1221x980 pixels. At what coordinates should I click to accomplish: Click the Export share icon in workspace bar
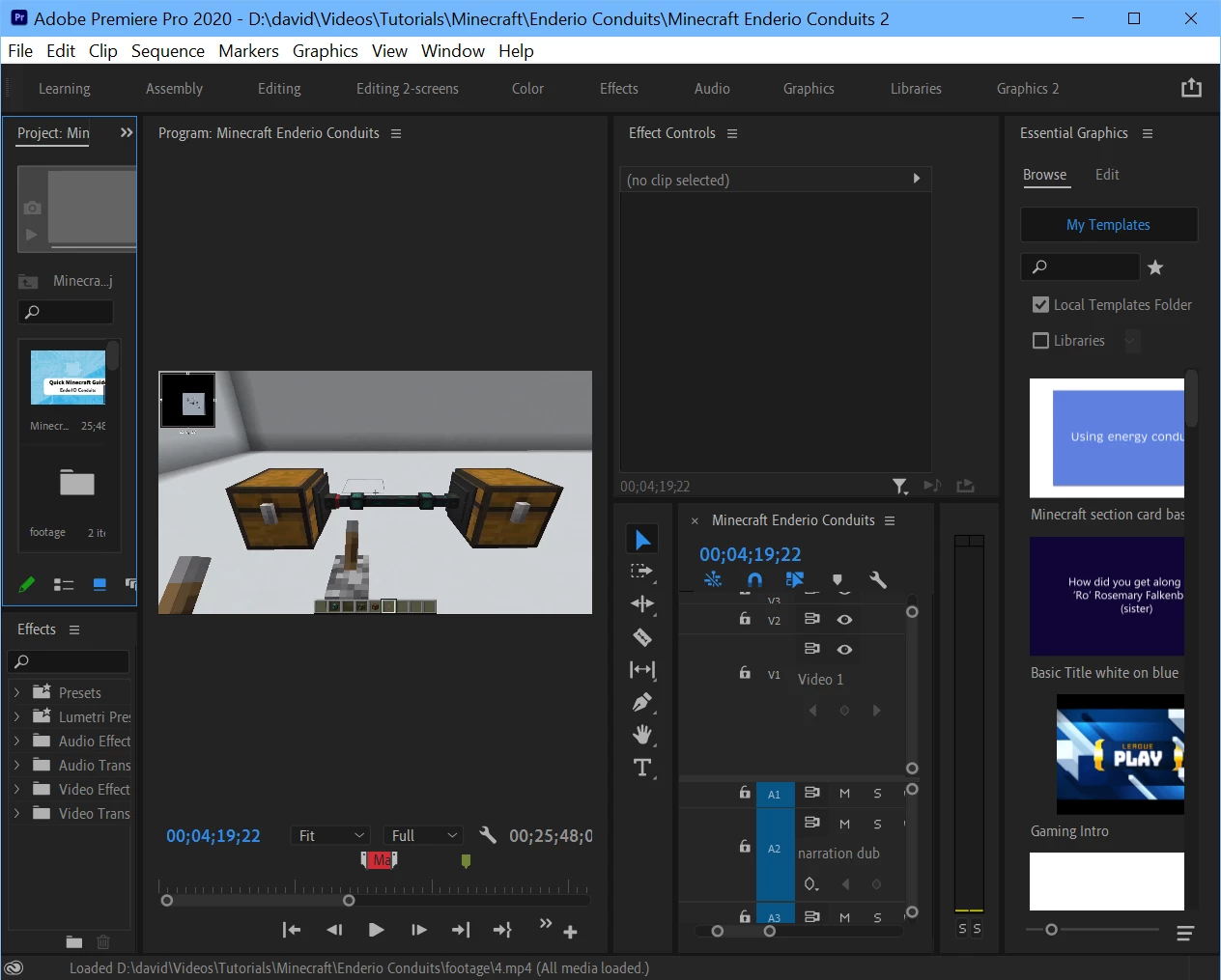[x=1191, y=88]
